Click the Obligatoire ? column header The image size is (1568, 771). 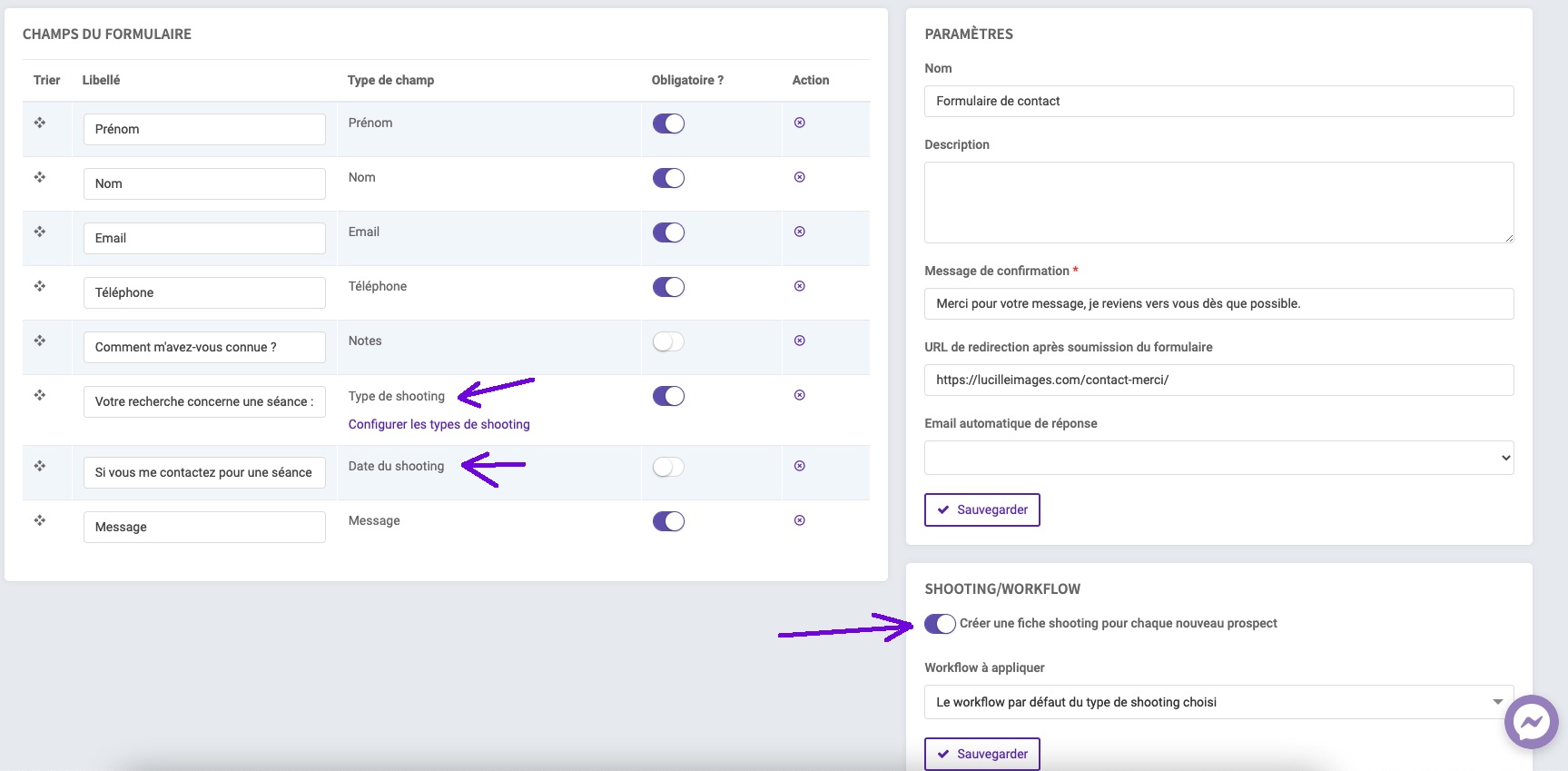click(x=687, y=80)
